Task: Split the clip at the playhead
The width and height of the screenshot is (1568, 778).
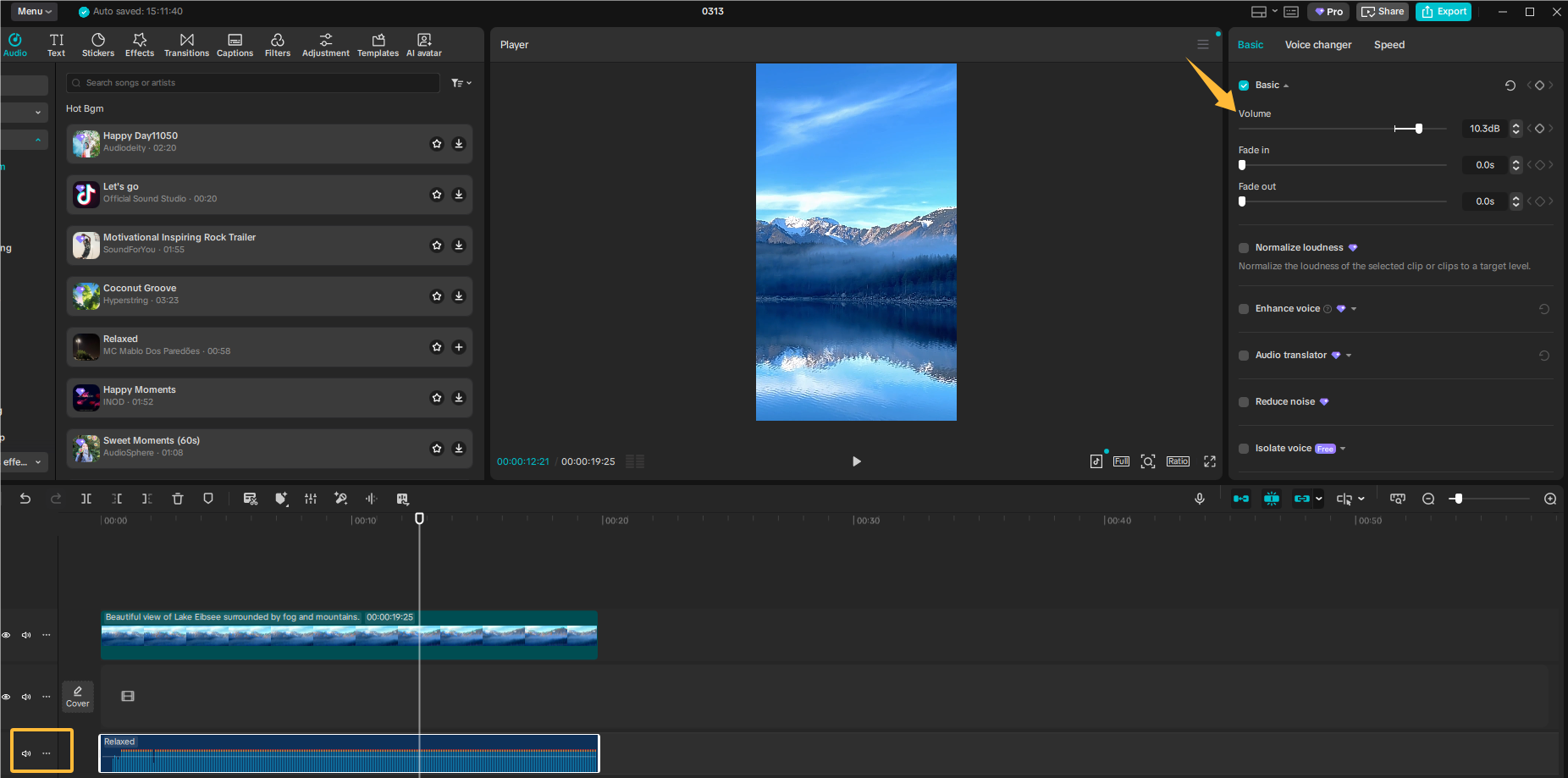Action: tap(86, 499)
